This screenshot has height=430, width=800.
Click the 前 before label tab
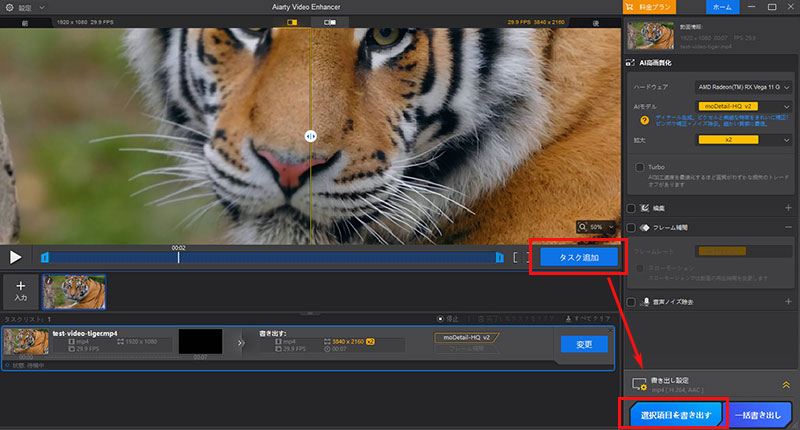pyautogui.click(x=24, y=23)
